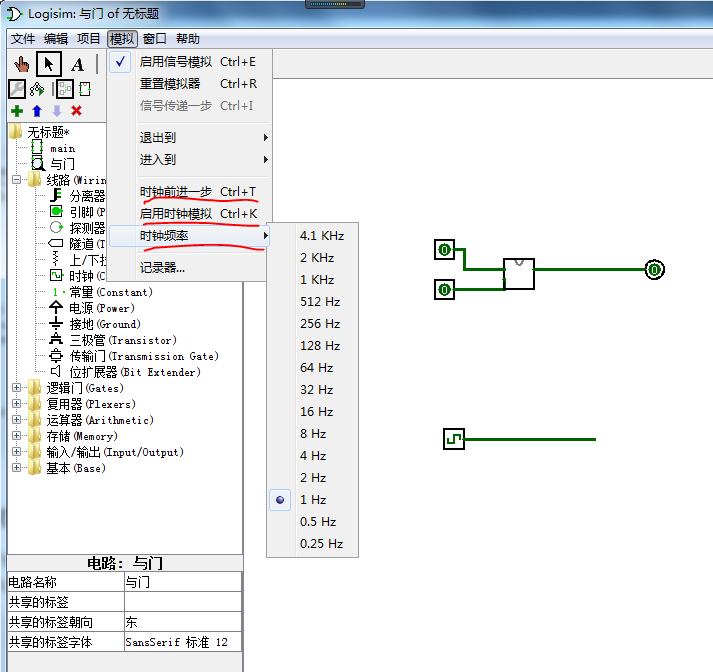This screenshot has height=672, width=713.
Task: Open the 帮助 menu
Action: [x=187, y=39]
